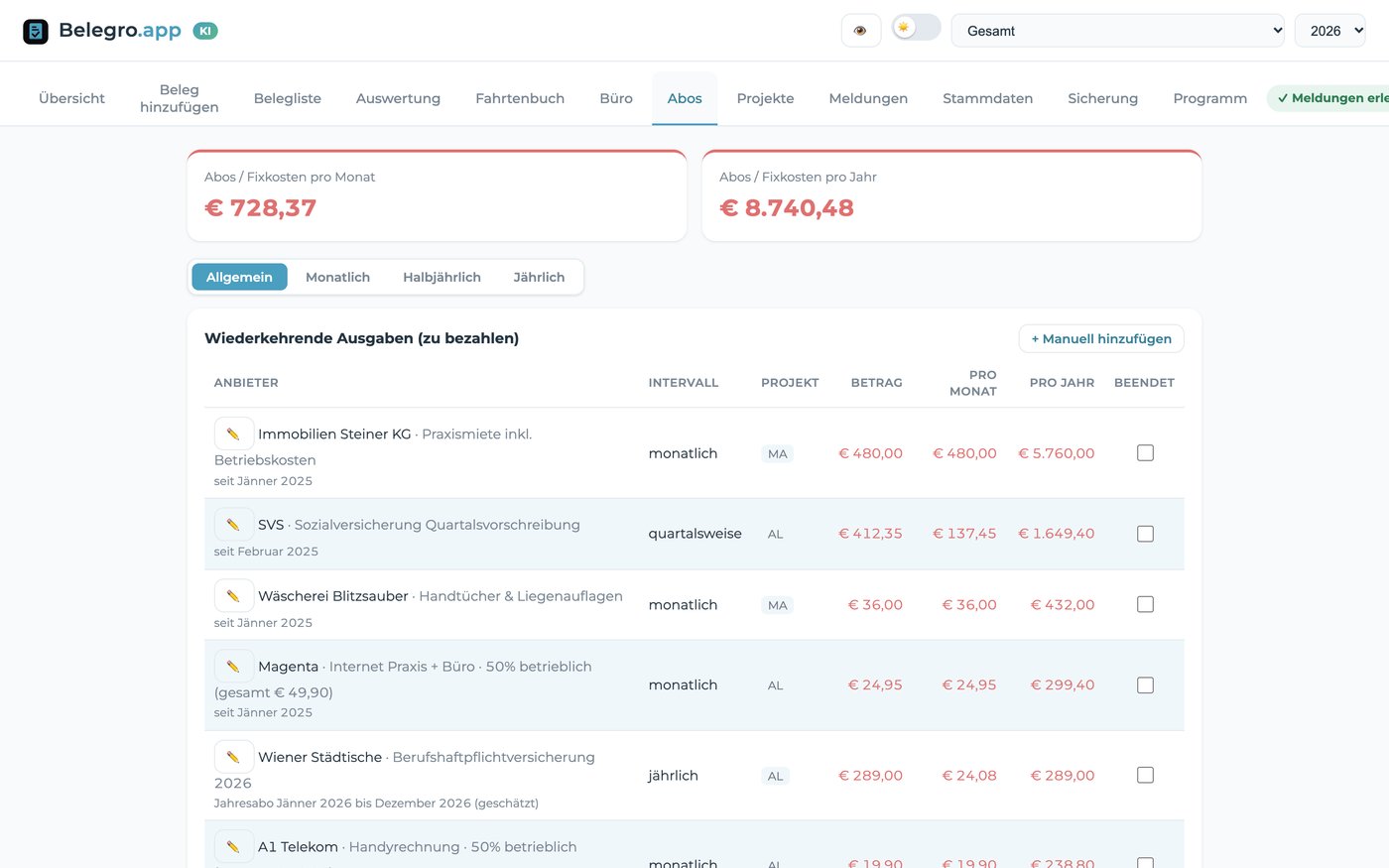The width and height of the screenshot is (1389, 868).
Task: Click the pencil icon for Wäscherei Blitzsauber
Action: pyautogui.click(x=233, y=595)
